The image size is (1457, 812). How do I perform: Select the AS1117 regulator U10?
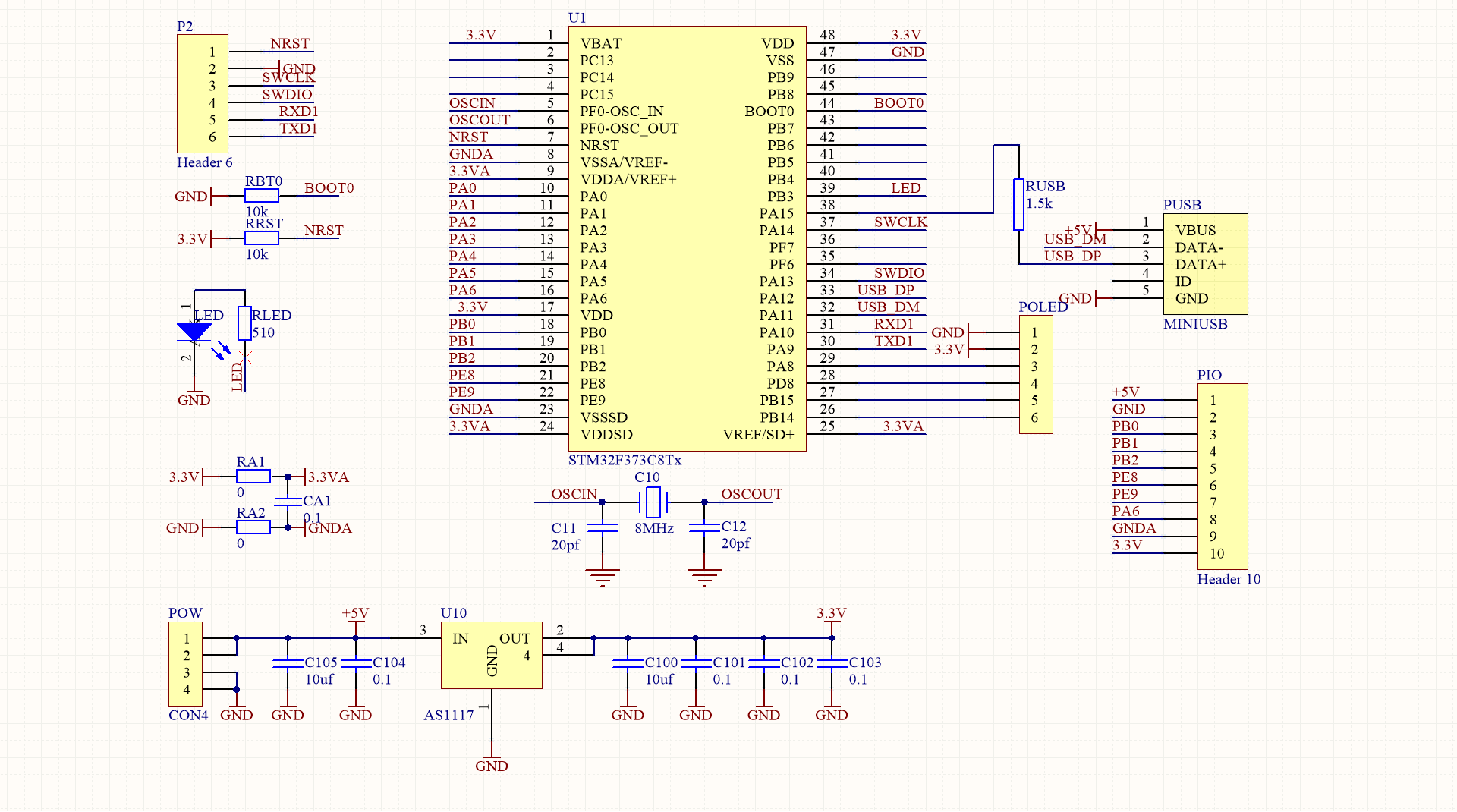[492, 654]
